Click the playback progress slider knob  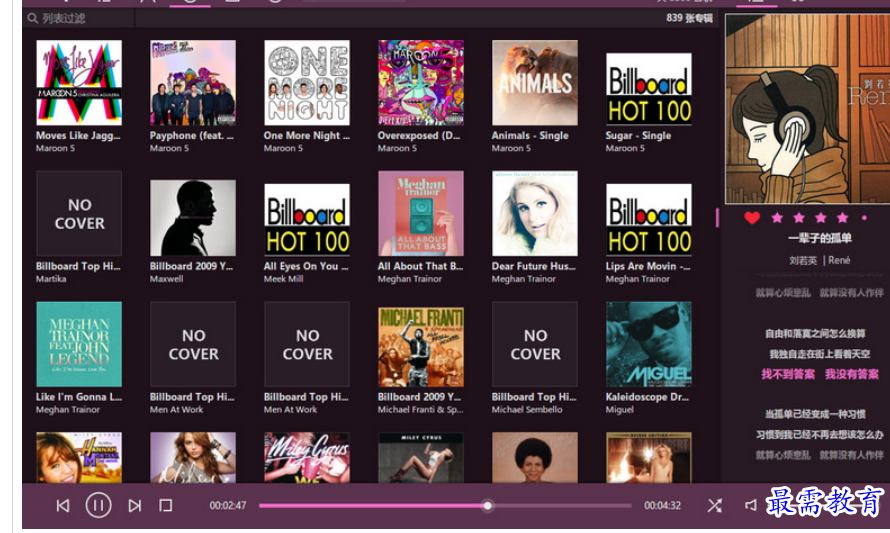click(488, 505)
